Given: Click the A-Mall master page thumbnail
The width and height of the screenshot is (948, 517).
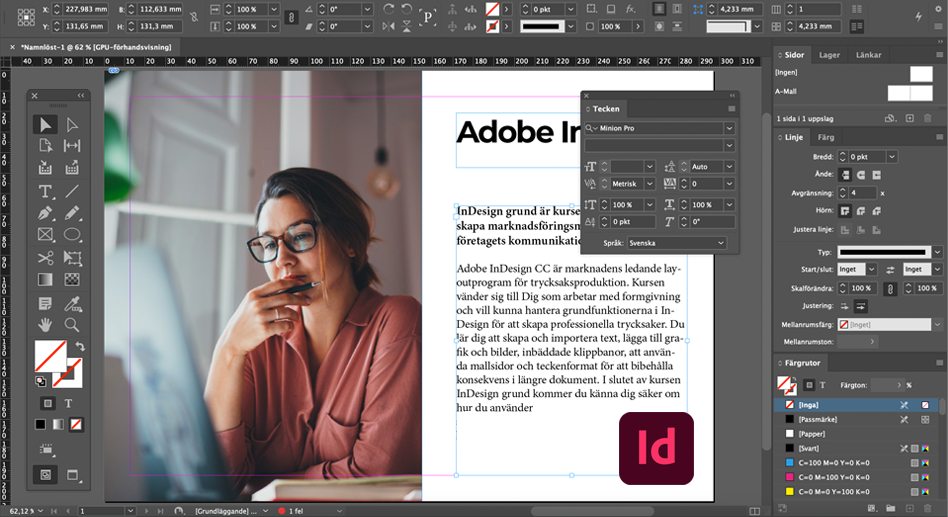Looking at the screenshot, I should click(910, 93).
